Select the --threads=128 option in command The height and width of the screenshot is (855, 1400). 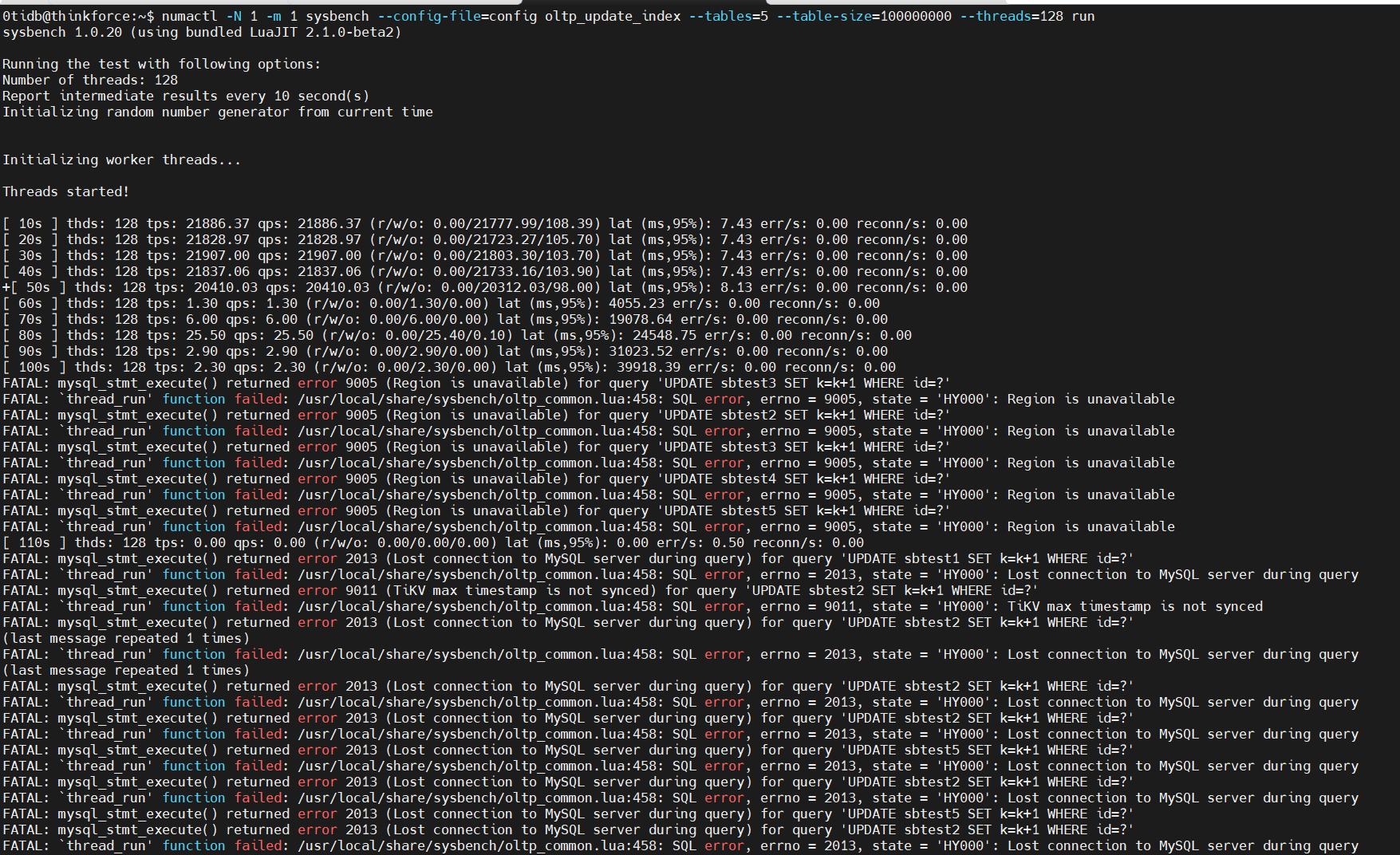point(1012,16)
